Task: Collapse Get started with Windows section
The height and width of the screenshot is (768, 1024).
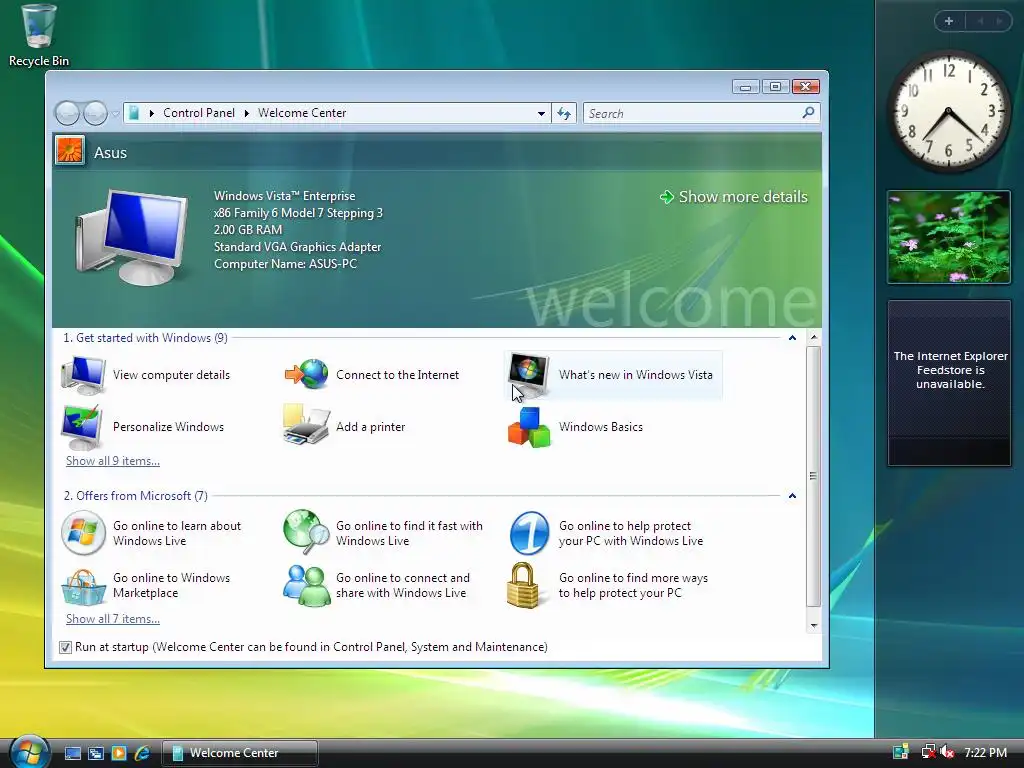Action: (792, 338)
